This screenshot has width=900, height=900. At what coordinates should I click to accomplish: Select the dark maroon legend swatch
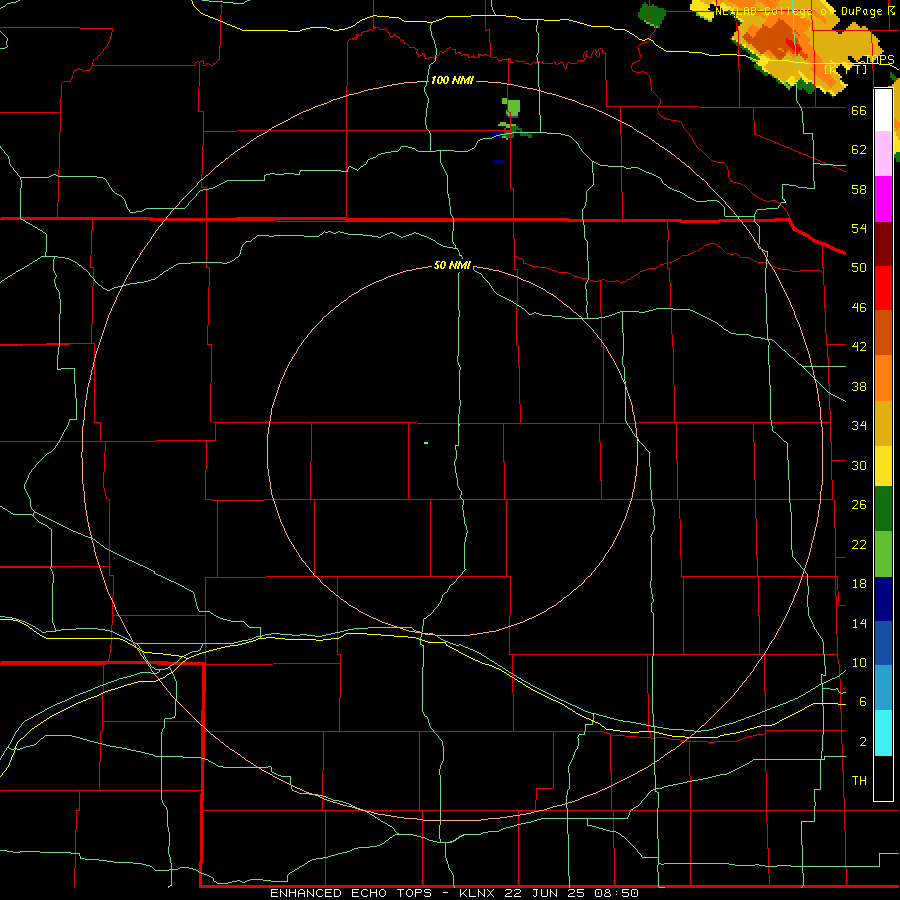883,244
